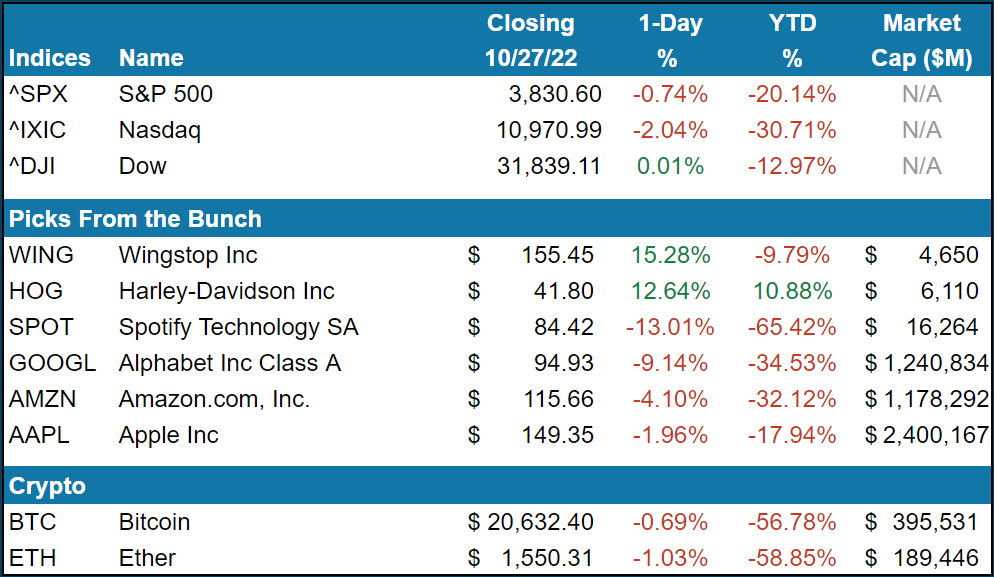Select the Picks From the Bunch header
This screenshot has height=577, width=994.
pos(135,219)
